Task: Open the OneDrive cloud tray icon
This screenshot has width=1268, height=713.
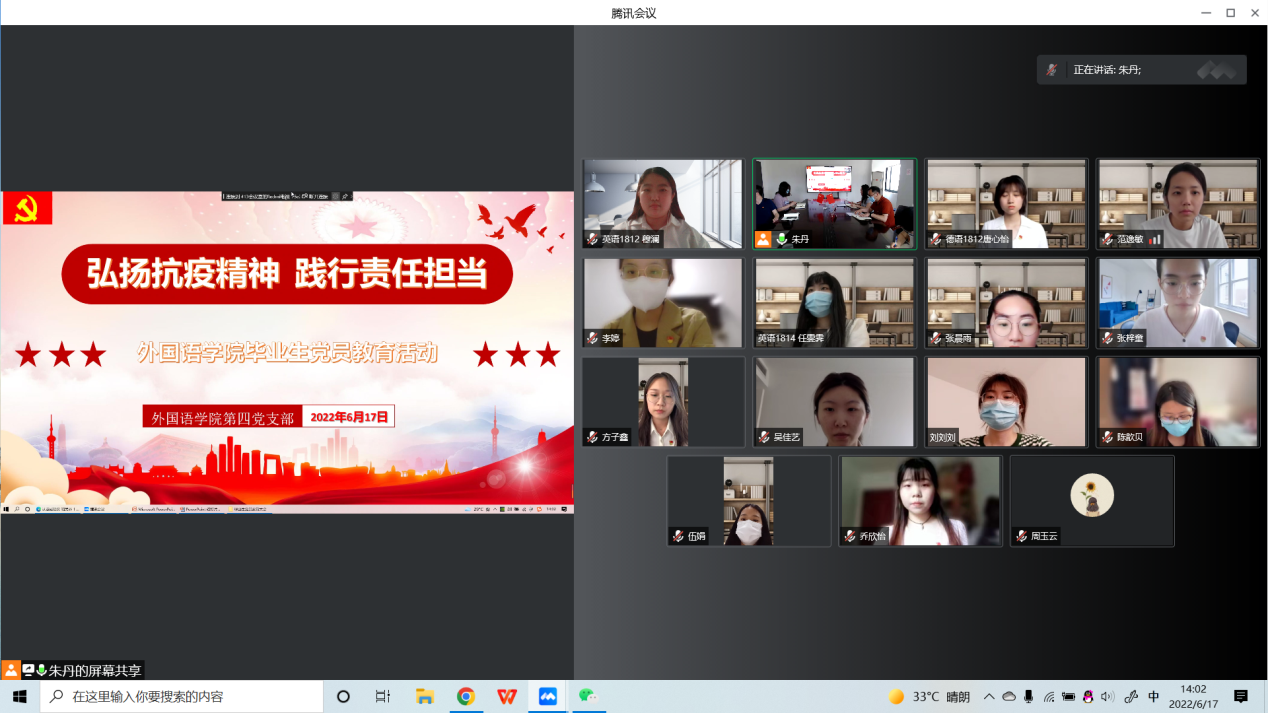Action: point(1009,697)
